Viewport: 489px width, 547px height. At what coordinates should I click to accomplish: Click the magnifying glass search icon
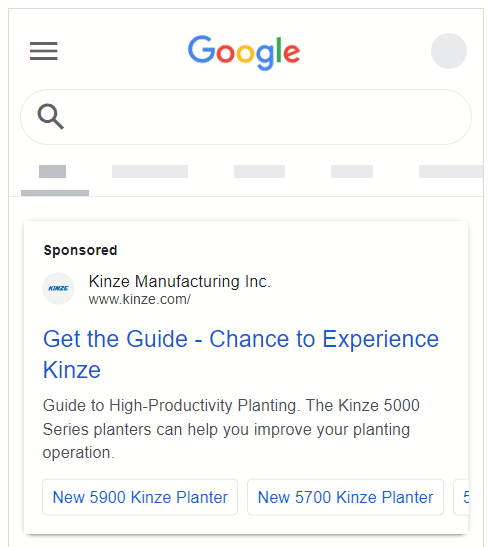(x=51, y=117)
